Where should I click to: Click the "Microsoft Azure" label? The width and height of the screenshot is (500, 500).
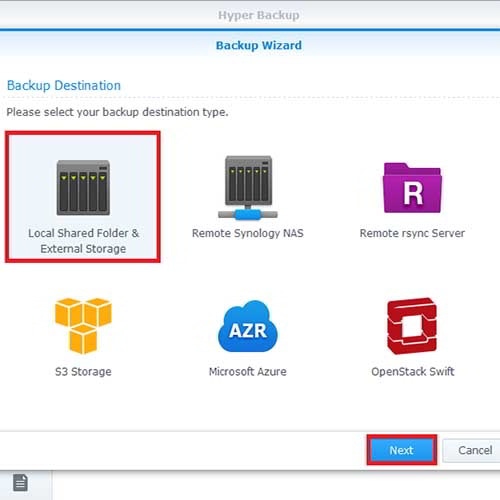tap(248, 371)
